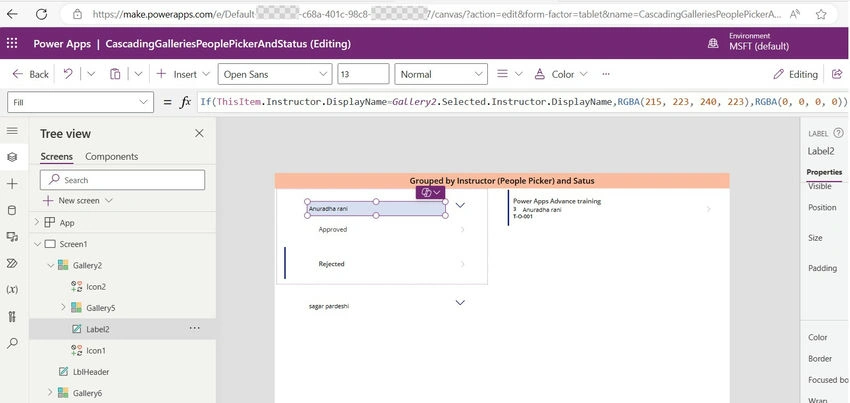Open the Tree view layers icon
Viewport: 850px width, 403px height.
(12, 157)
